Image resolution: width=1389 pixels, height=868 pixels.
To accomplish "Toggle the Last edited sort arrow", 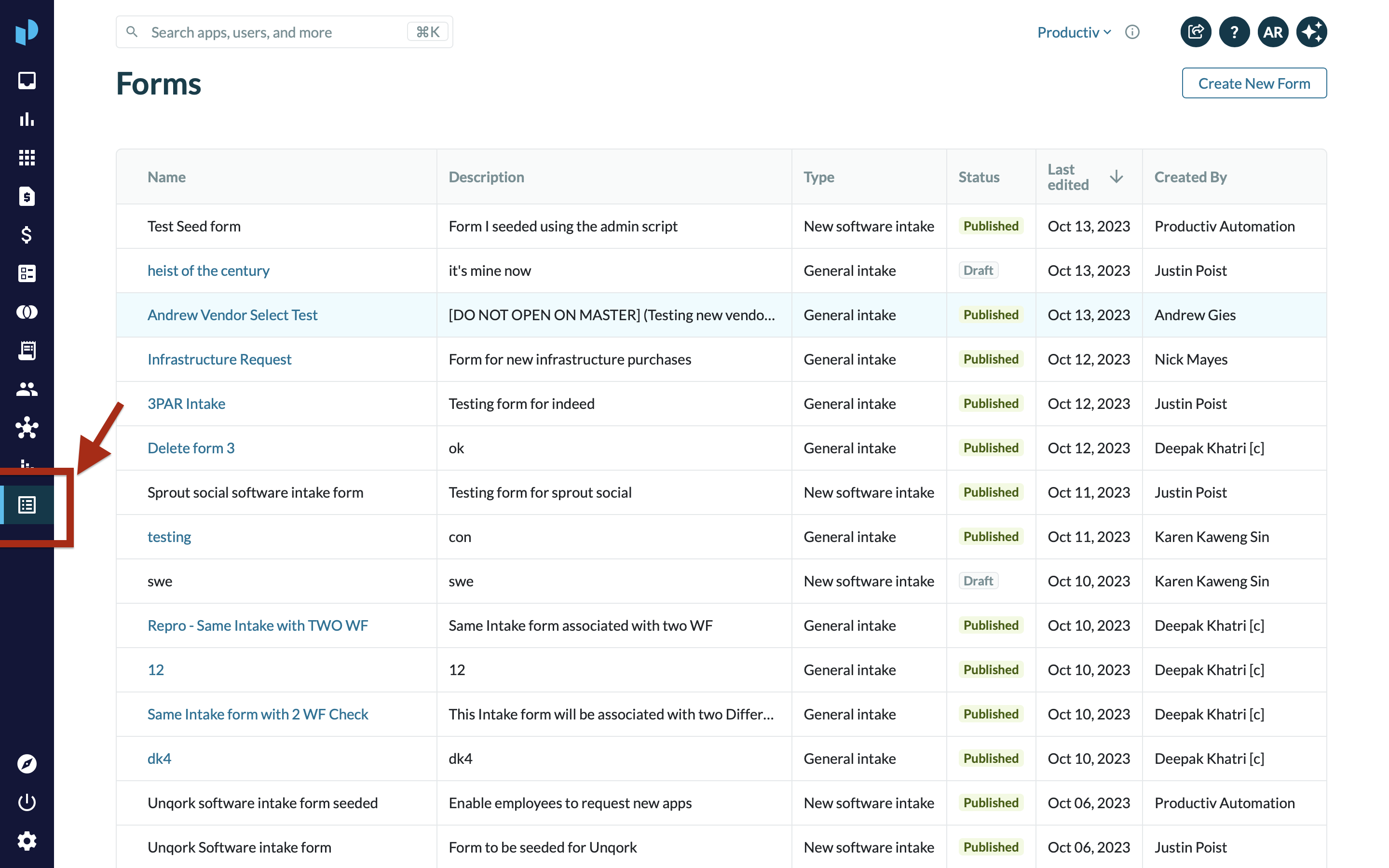I will click(1117, 177).
